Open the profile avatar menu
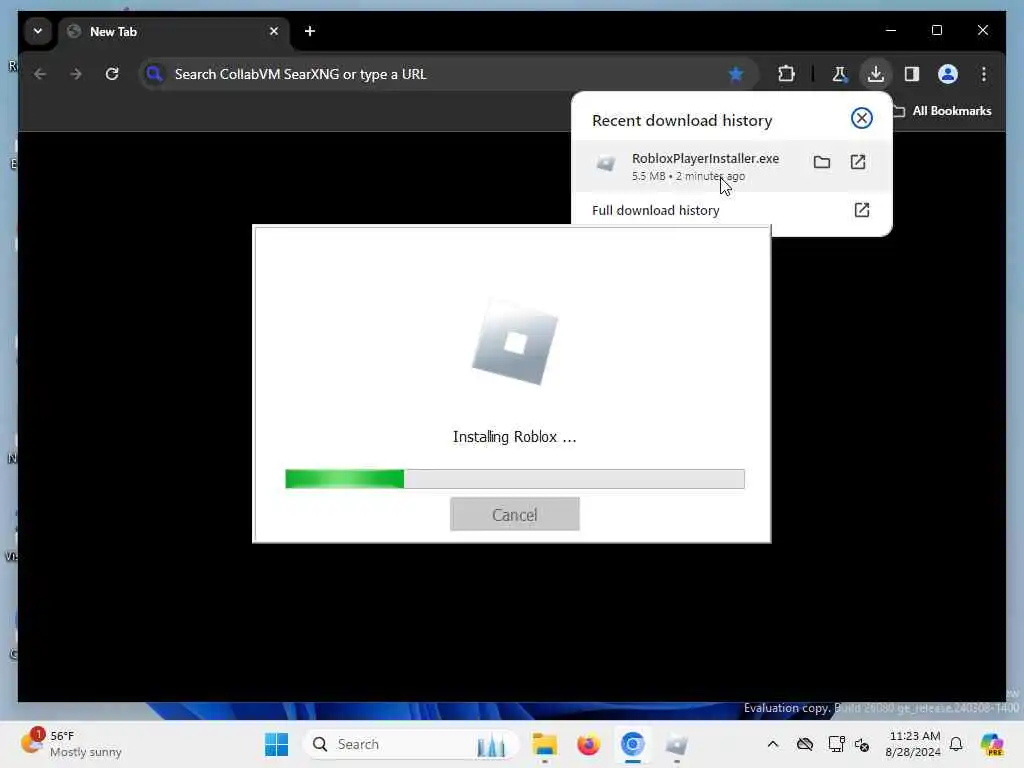The width and height of the screenshot is (1024, 768). pos(948,74)
